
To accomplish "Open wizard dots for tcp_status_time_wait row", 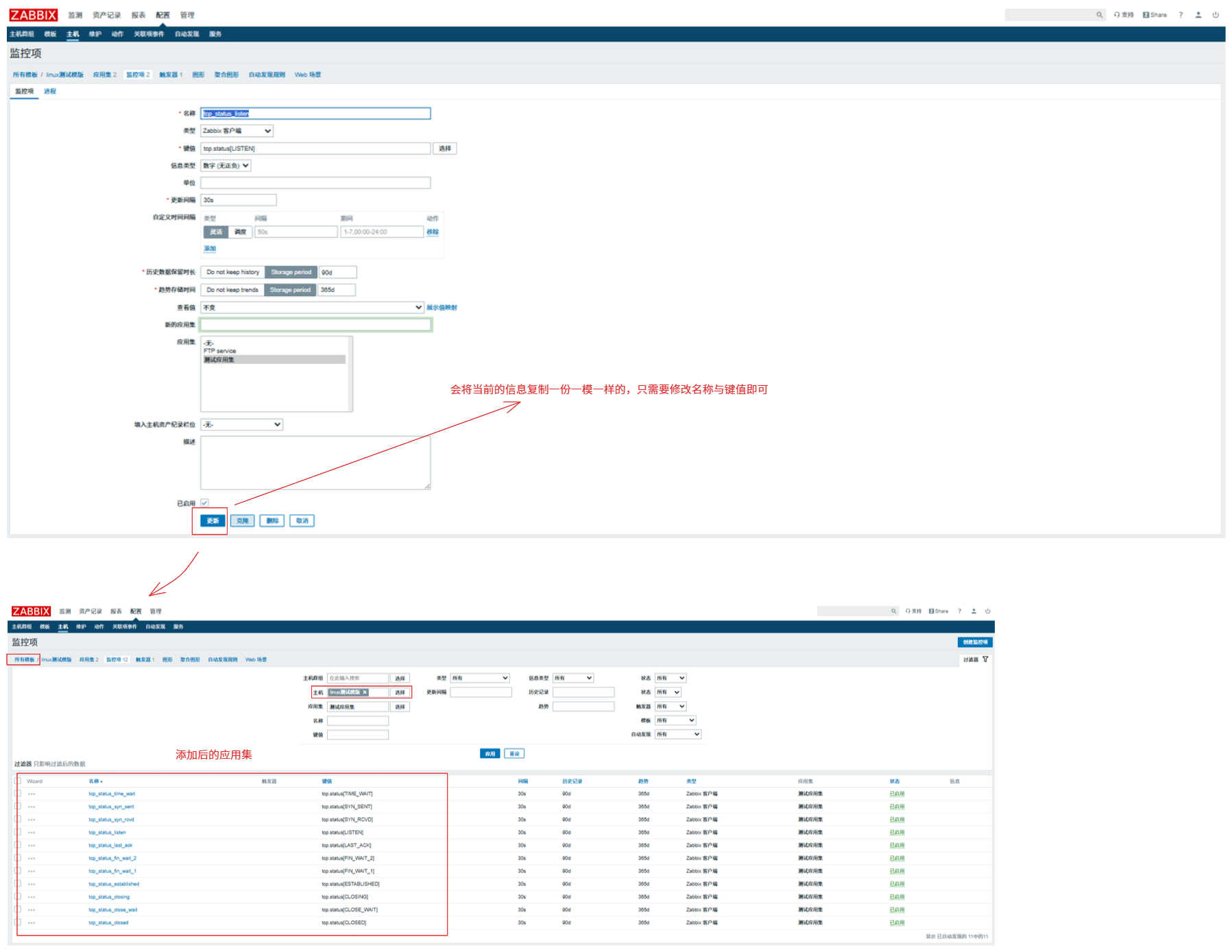I will coord(32,794).
